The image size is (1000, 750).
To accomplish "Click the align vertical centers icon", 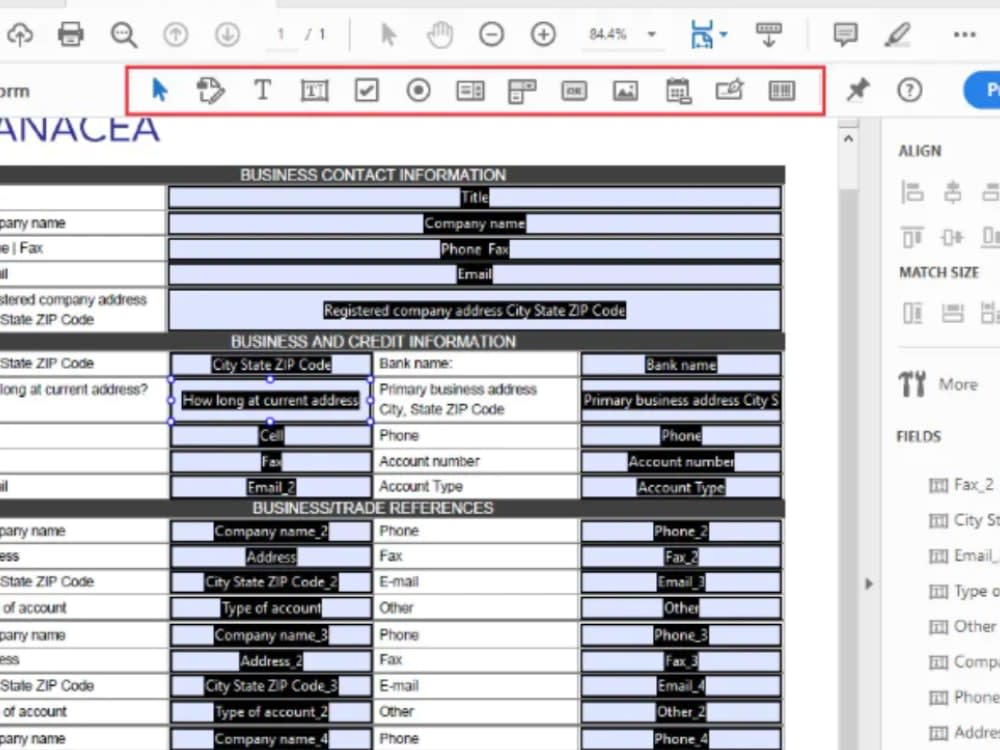I will click(952, 237).
